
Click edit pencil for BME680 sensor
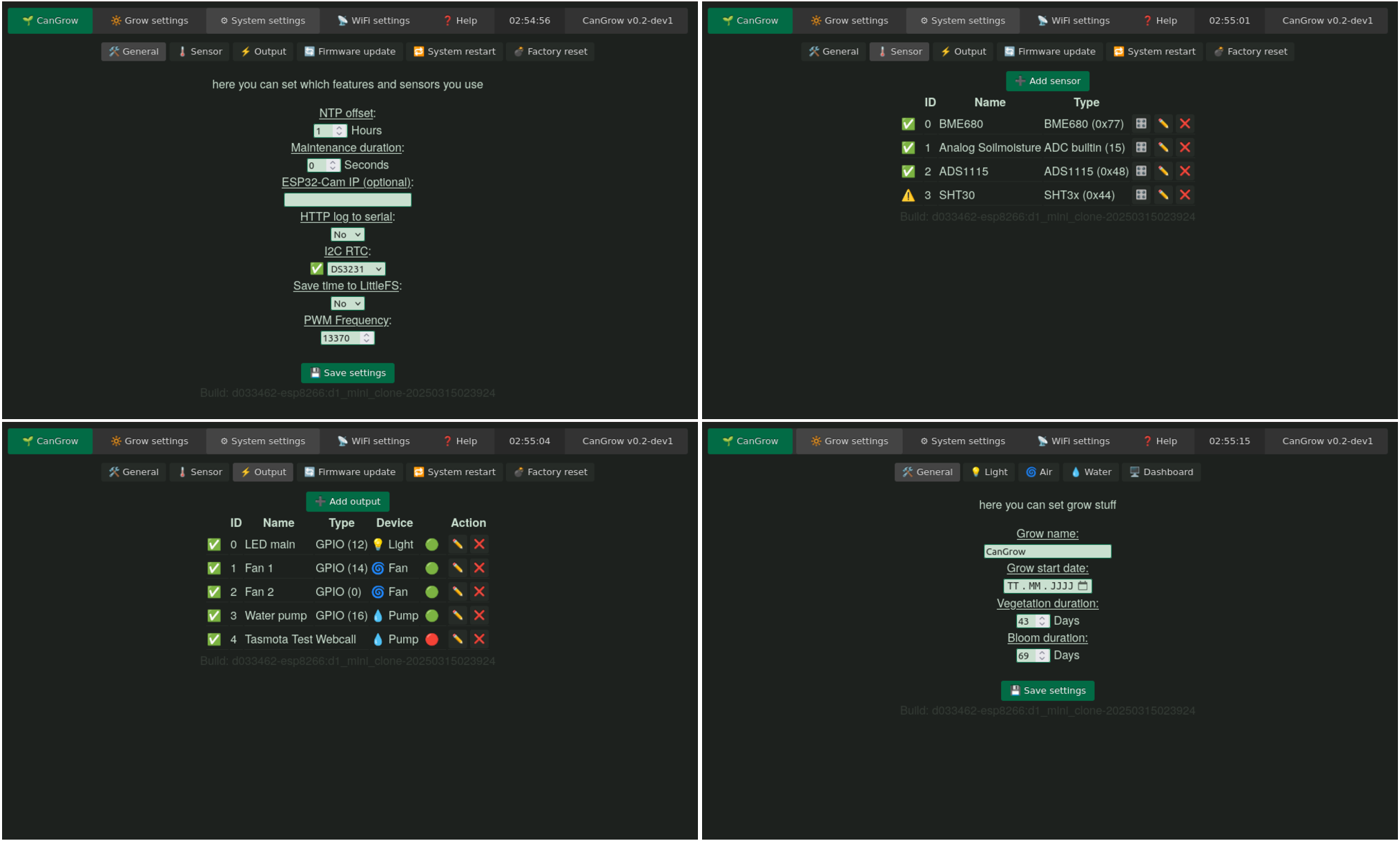[1163, 124]
